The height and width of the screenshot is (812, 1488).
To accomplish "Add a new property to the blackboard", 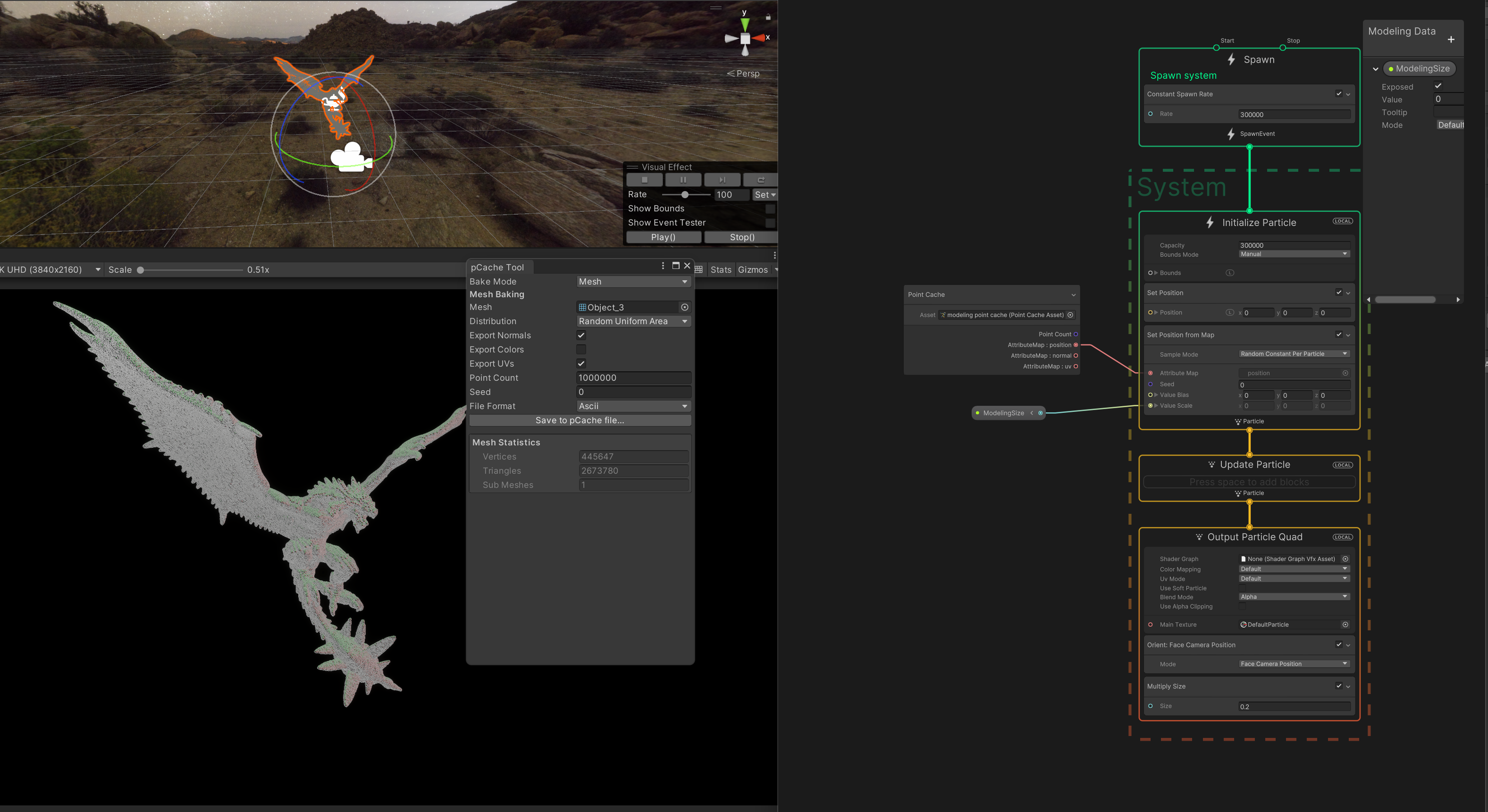I will [x=1450, y=39].
